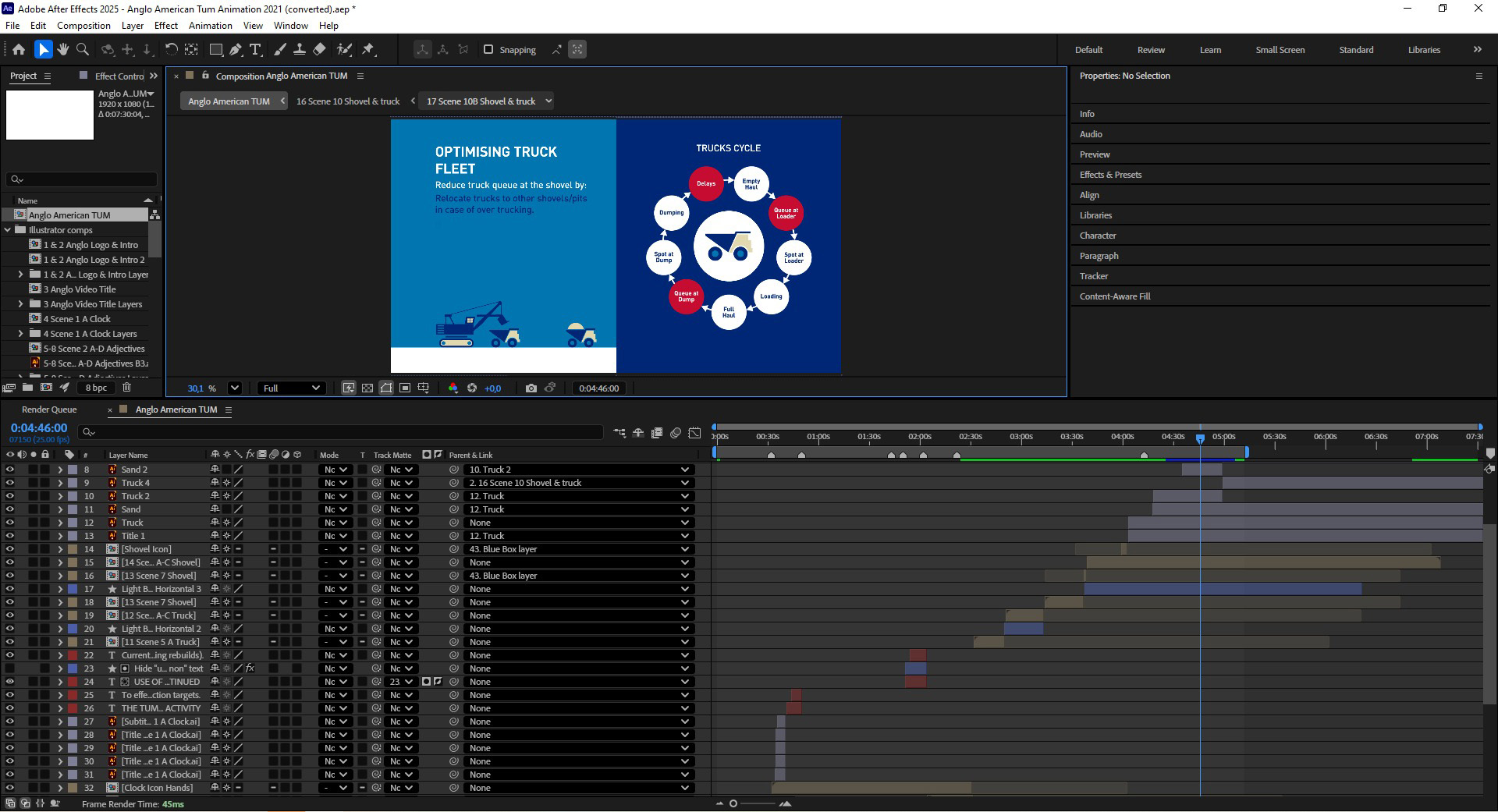Hide the Sand 2 layer

[x=10, y=470]
